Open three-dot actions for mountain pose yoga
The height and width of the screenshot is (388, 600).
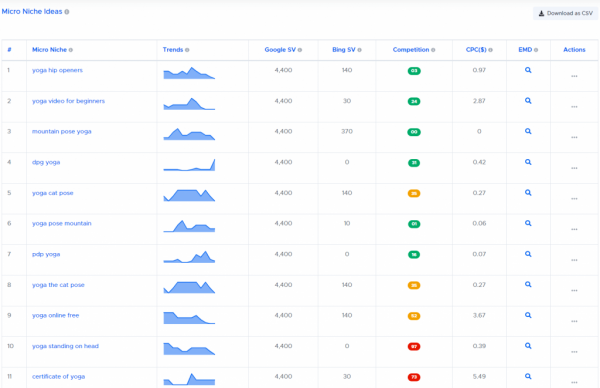tap(574, 137)
